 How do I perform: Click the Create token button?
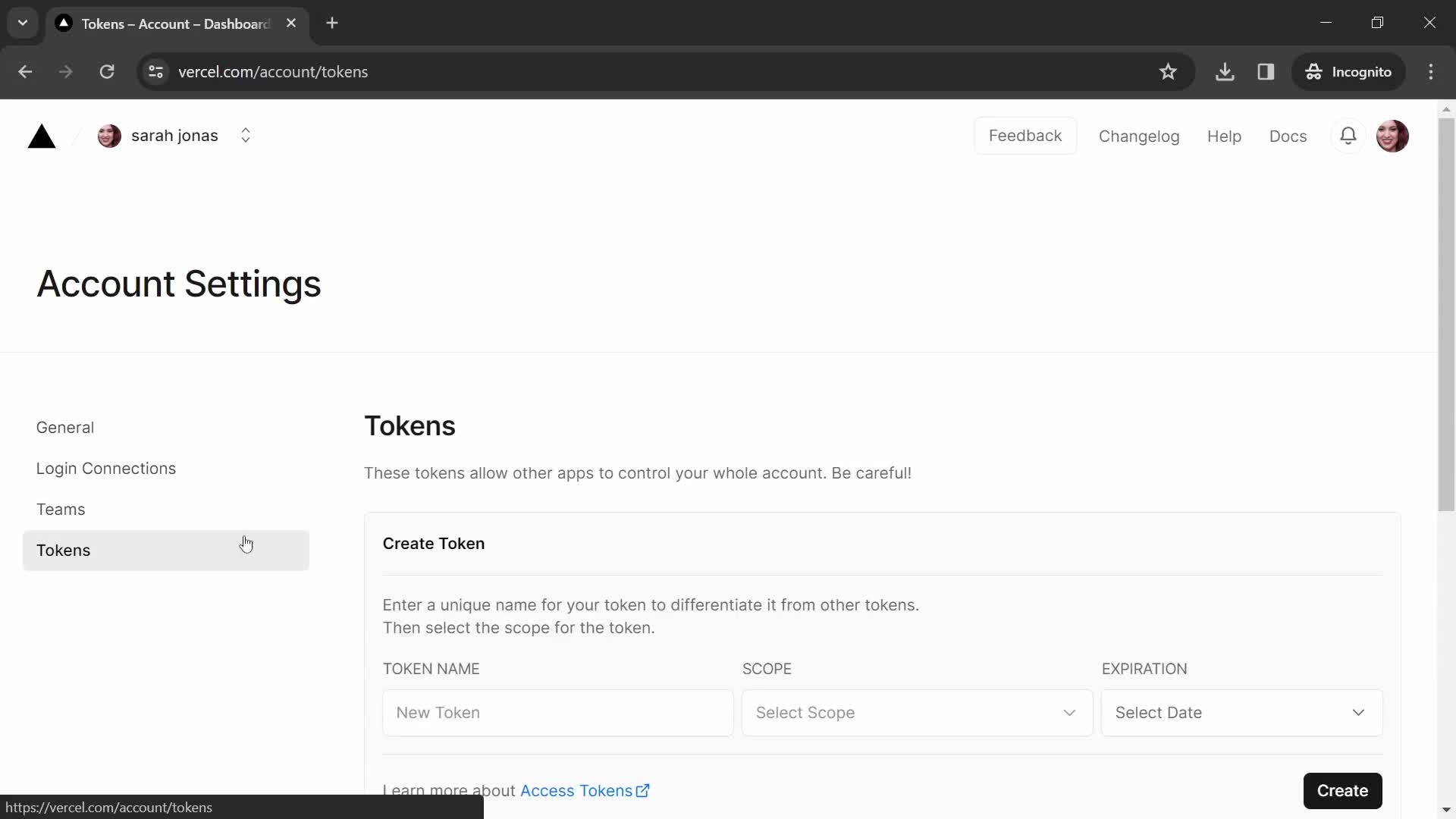coord(1343,790)
